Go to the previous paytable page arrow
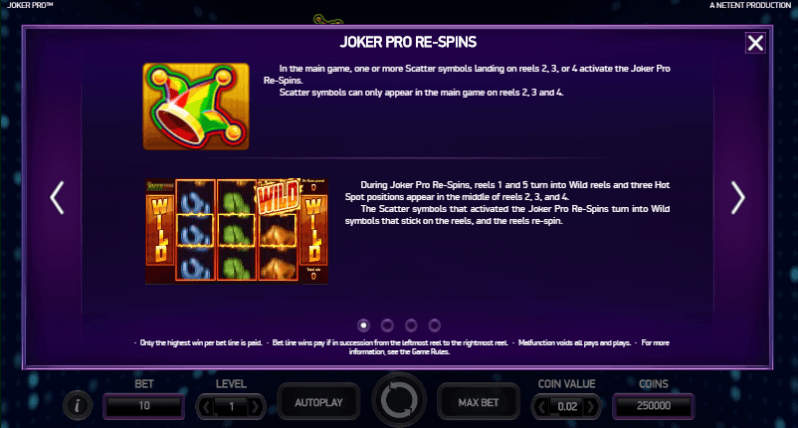 [57, 197]
